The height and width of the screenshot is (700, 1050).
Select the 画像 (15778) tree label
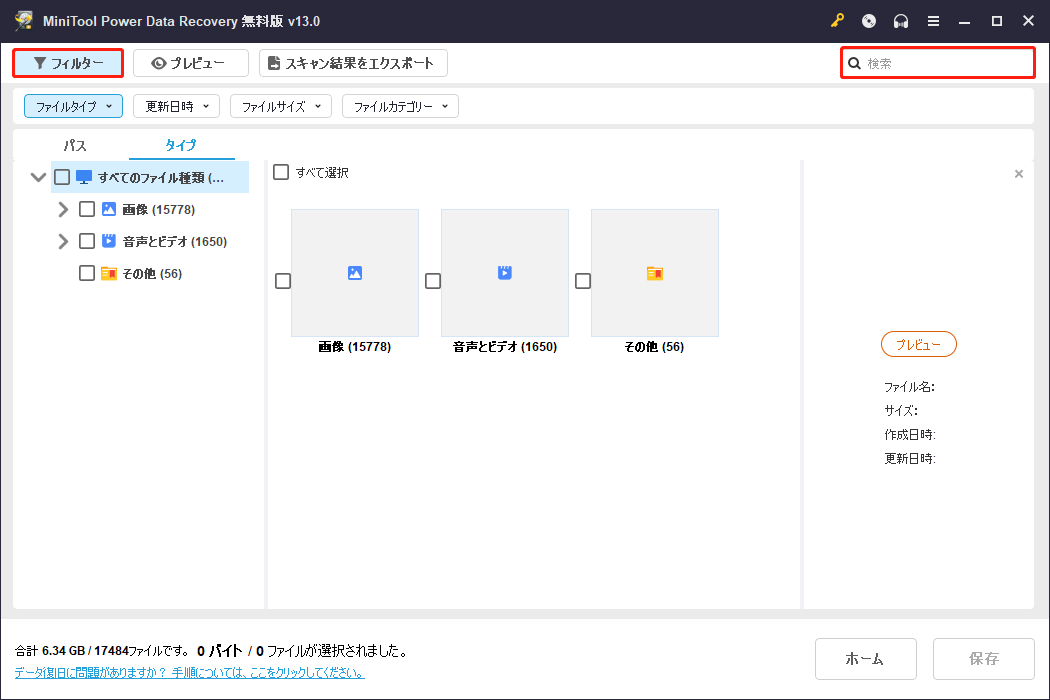coord(159,210)
